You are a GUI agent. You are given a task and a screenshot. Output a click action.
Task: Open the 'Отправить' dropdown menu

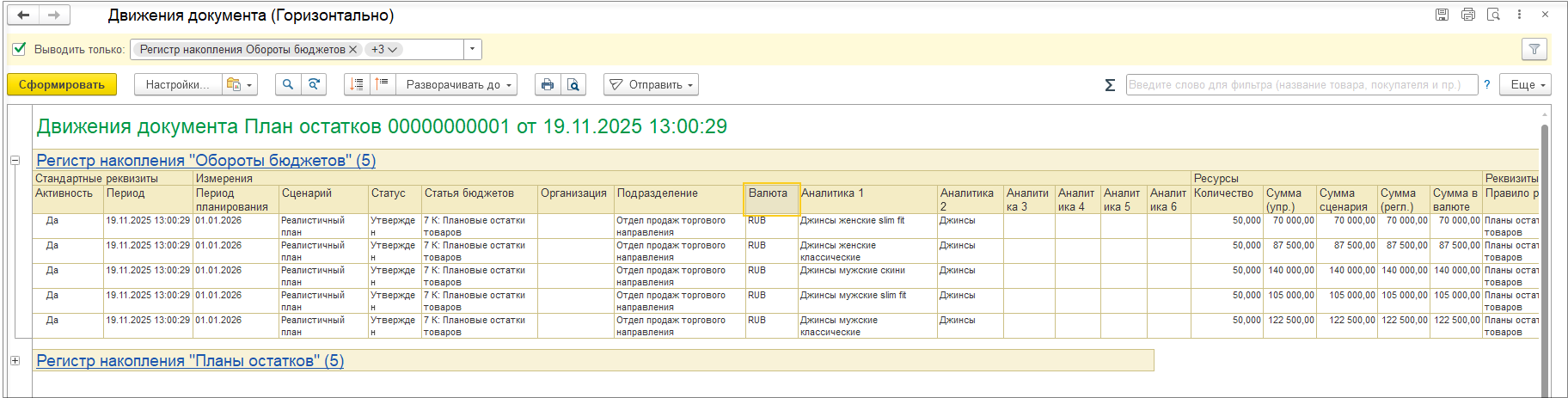coord(651,84)
